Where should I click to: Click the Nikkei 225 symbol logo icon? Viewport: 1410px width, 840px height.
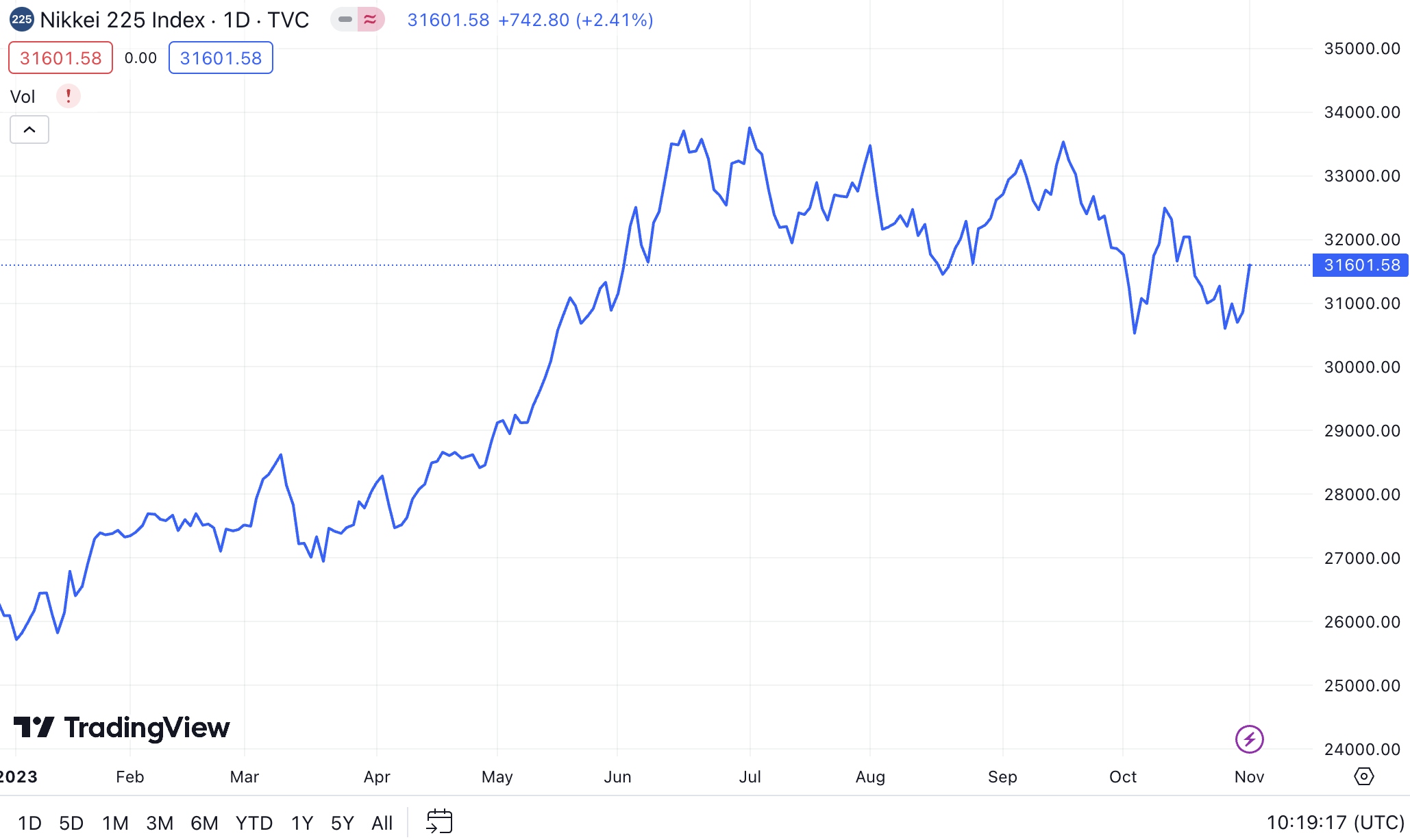(x=21, y=19)
